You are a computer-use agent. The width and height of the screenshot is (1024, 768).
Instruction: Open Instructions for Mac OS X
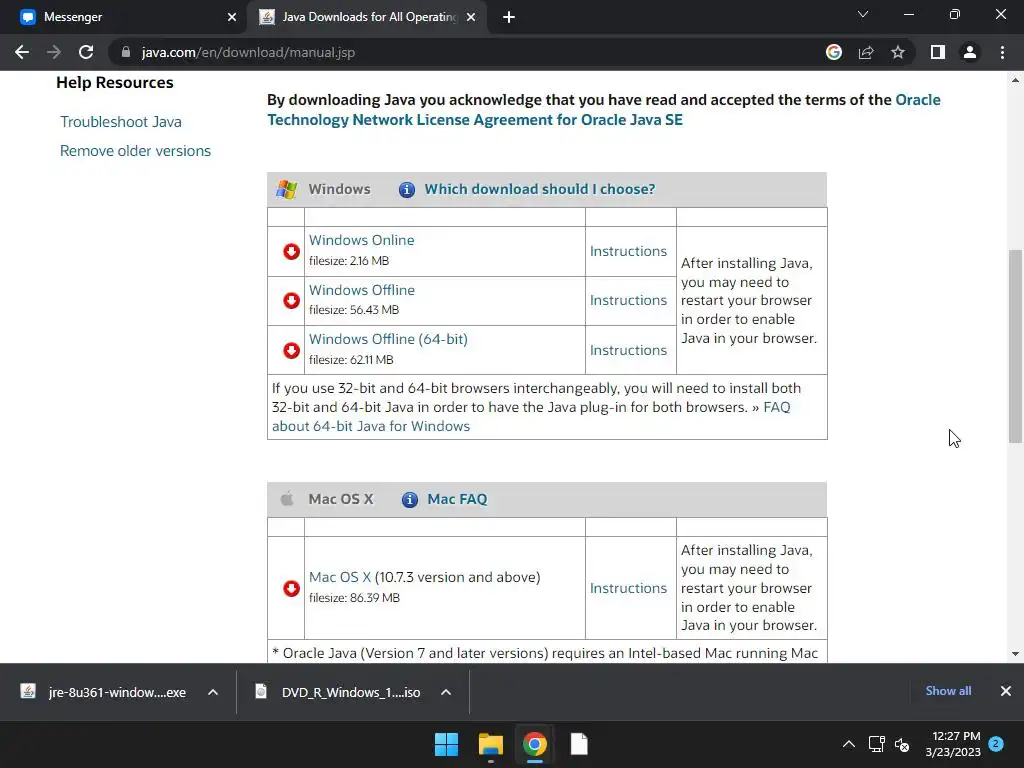(x=628, y=588)
